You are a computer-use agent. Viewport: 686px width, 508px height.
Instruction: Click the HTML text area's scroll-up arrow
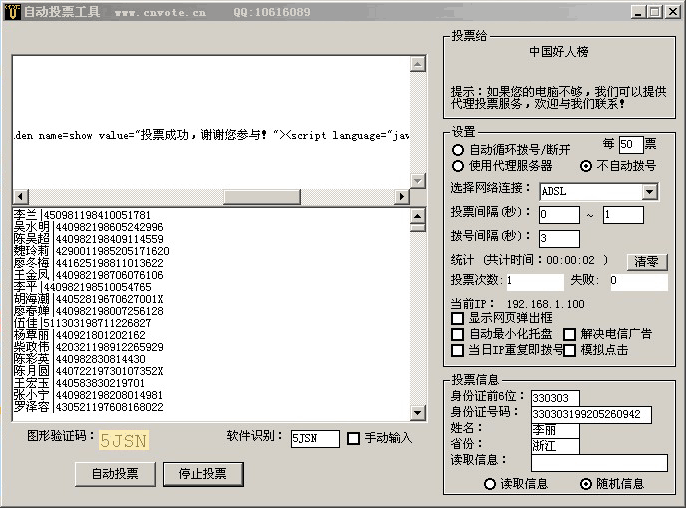(418, 64)
